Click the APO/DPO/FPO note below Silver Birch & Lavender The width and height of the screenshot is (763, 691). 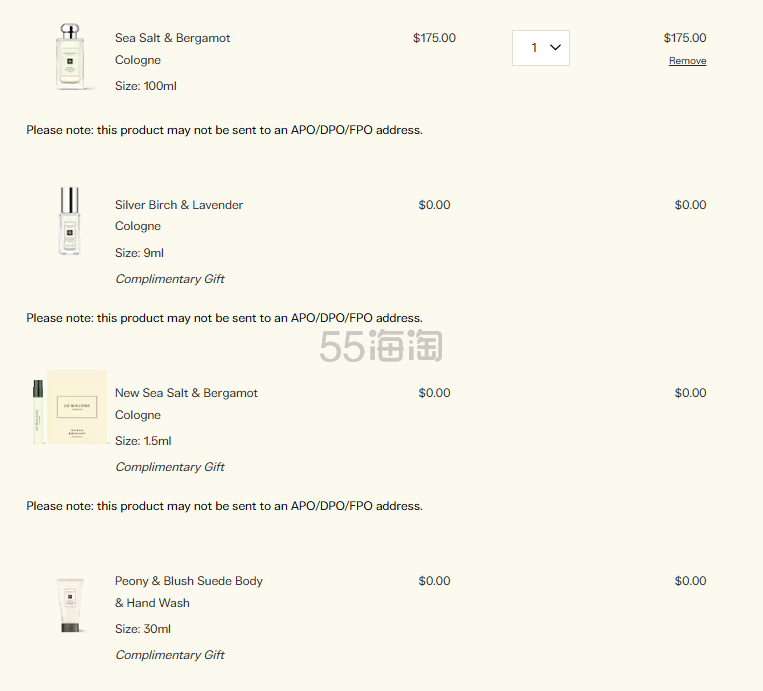224,318
